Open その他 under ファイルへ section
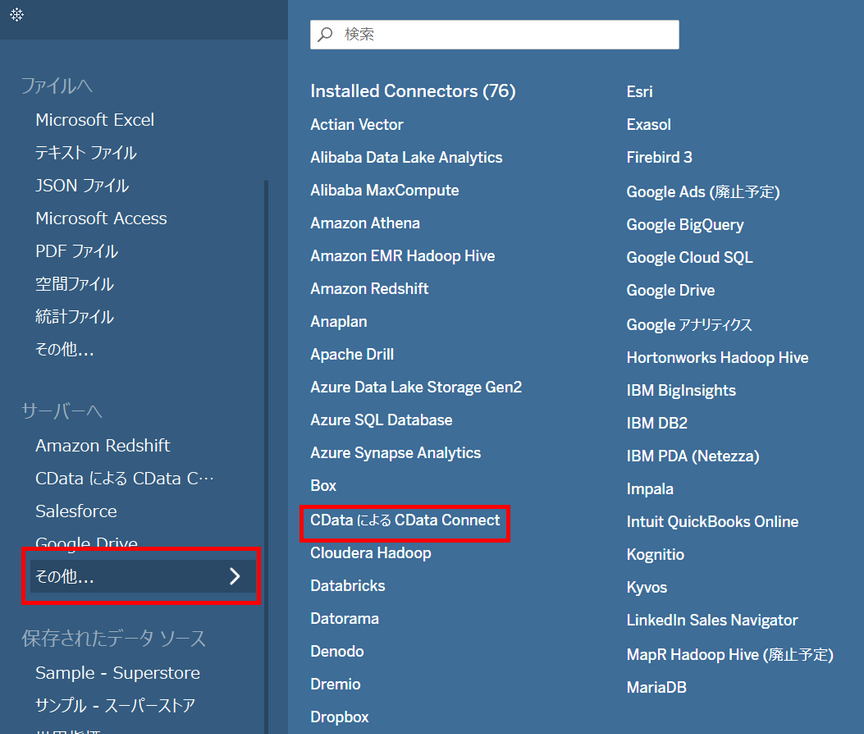 pos(64,349)
